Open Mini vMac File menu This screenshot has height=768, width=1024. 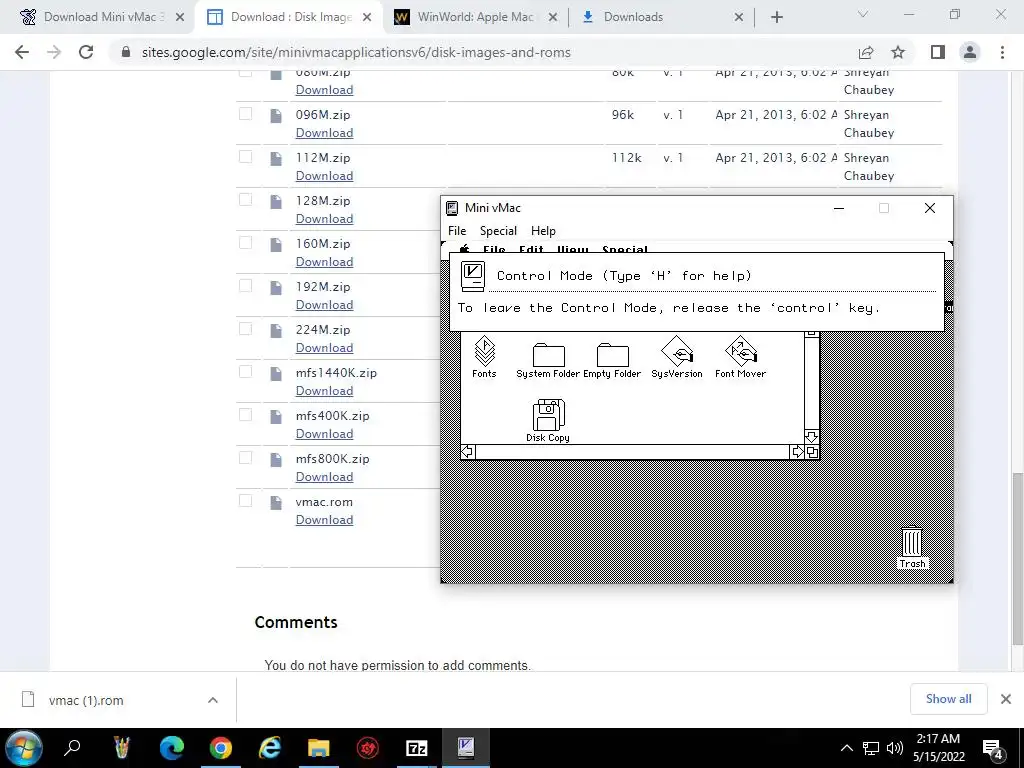click(x=457, y=231)
